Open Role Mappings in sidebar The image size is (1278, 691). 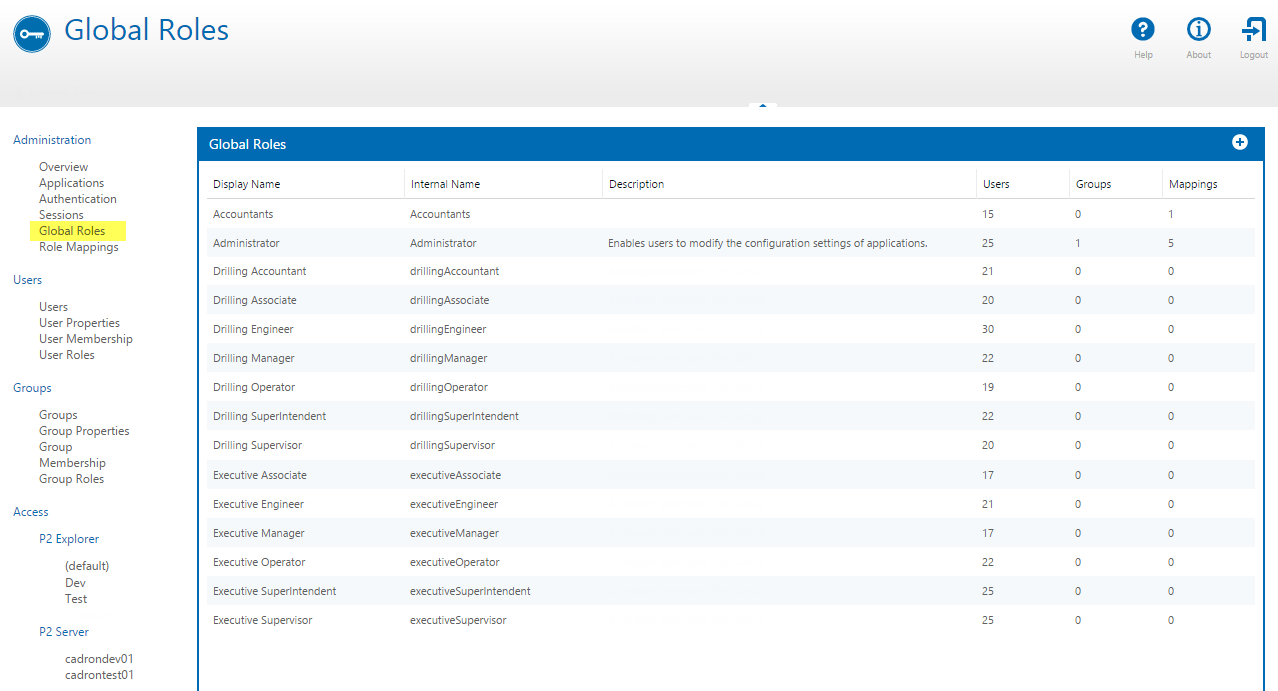click(78, 247)
